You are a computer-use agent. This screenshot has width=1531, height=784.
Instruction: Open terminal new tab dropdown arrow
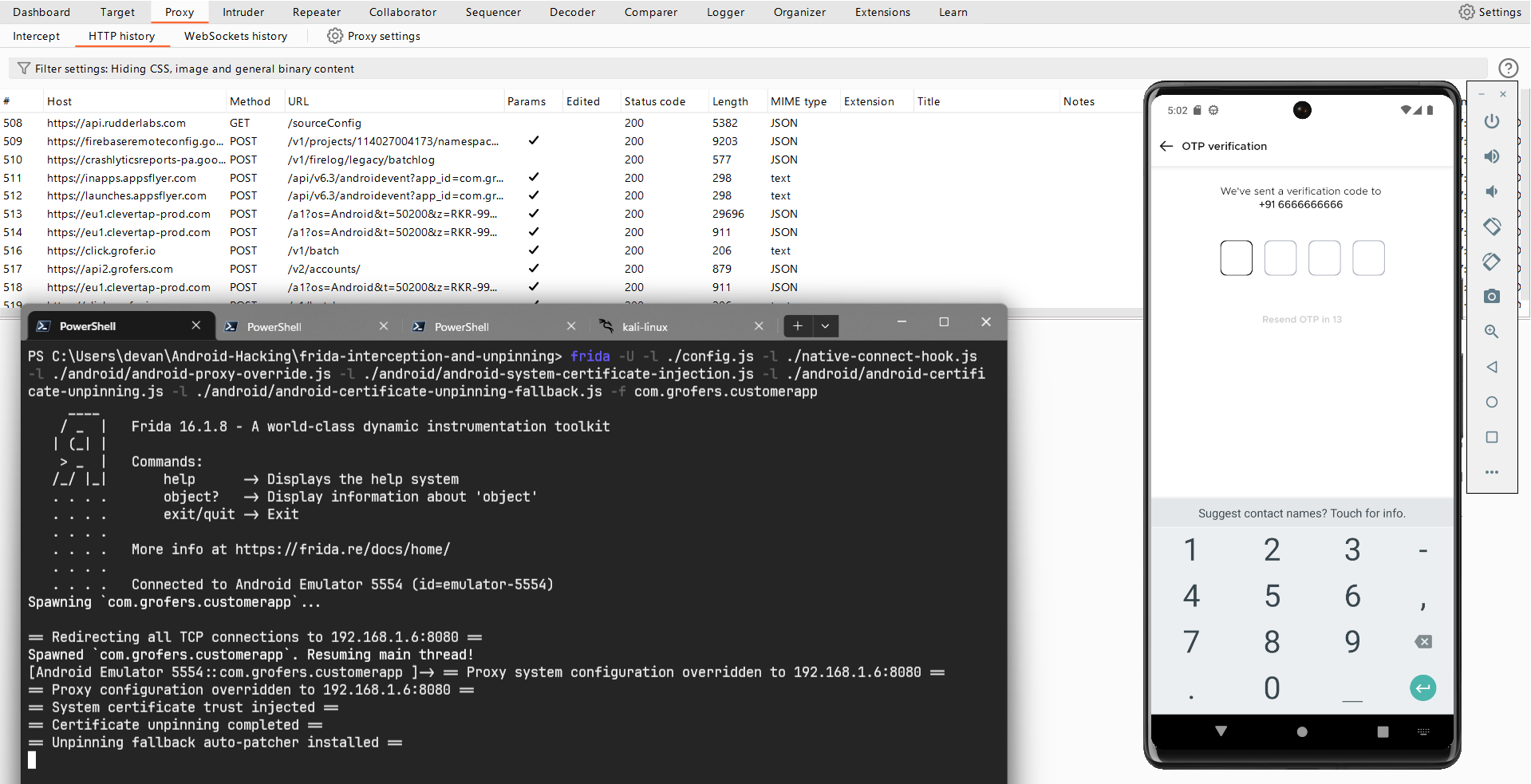click(825, 325)
